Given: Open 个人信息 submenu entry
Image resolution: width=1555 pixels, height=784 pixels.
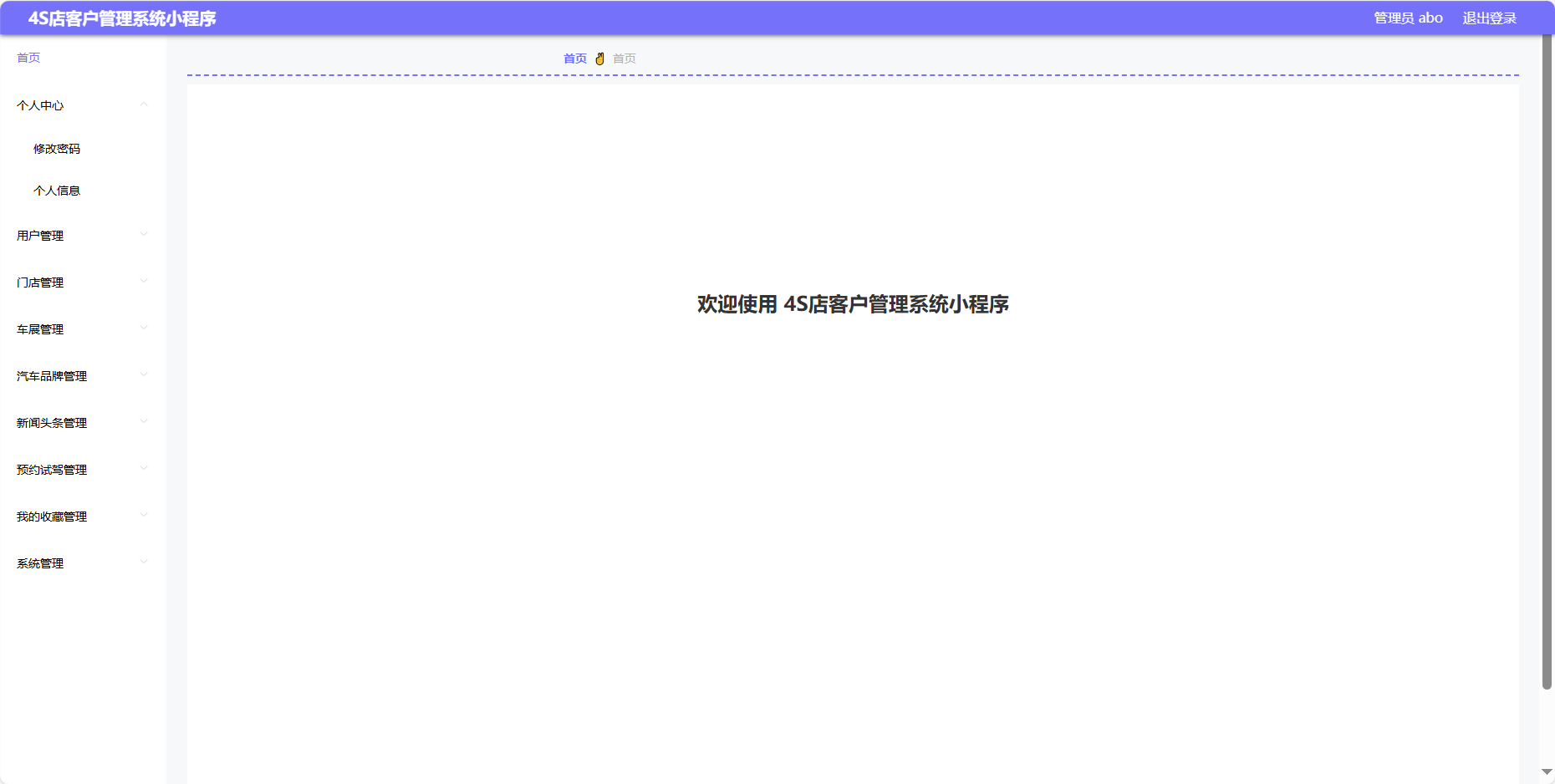Looking at the screenshot, I should [x=57, y=191].
